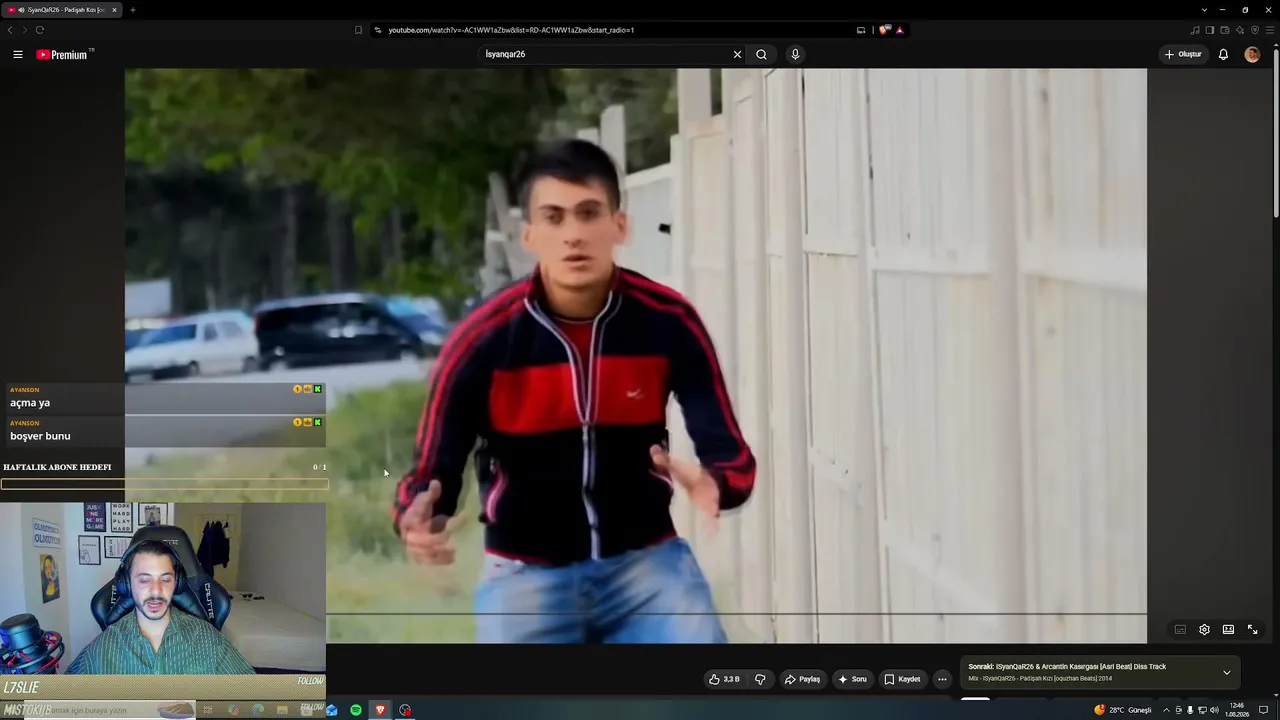Viewport: 1280px width, 720px height.
Task: Open the Brave Wallet toolbar icon
Action: 1225,30
